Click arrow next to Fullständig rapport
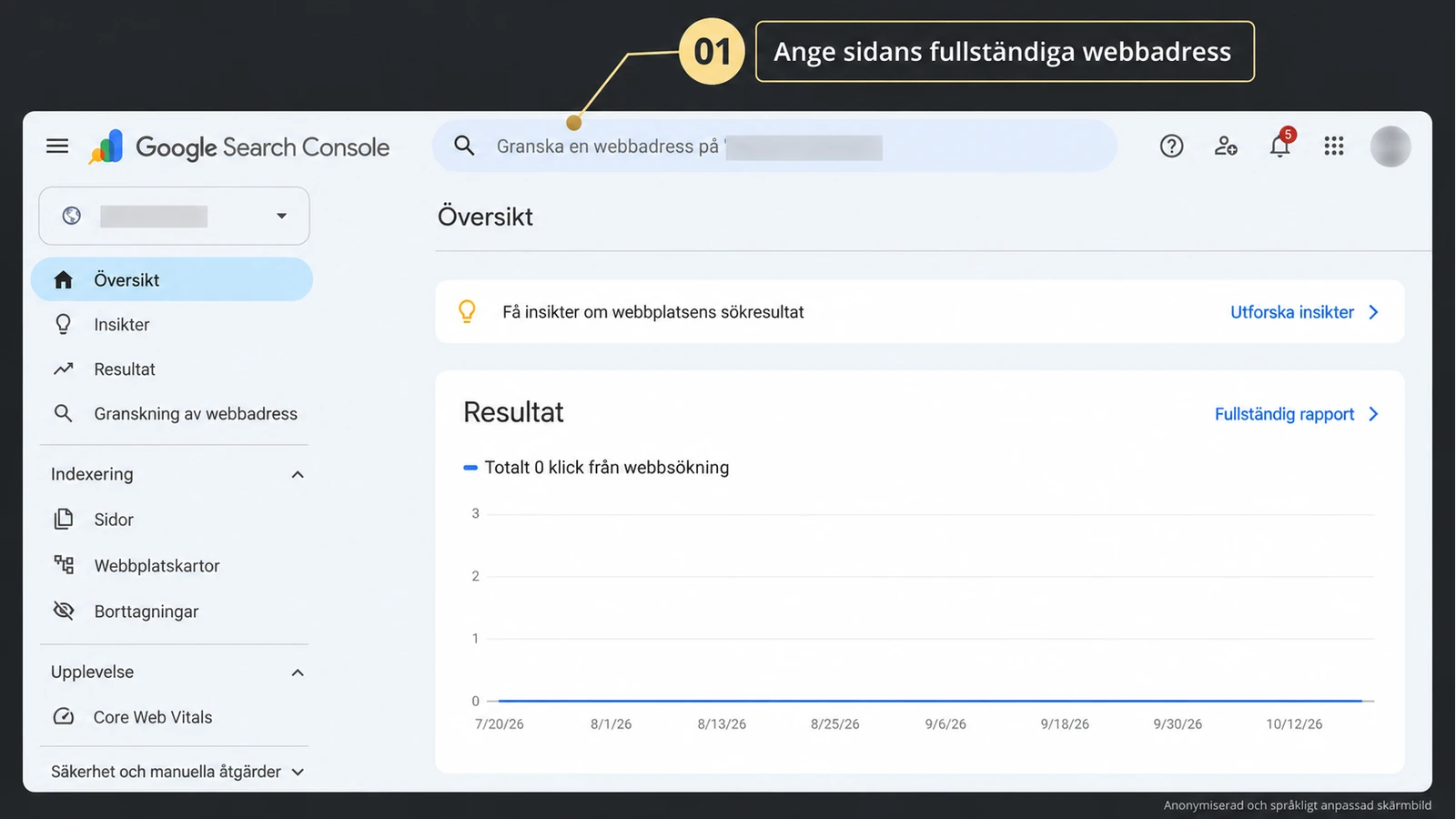1456x819 pixels. click(1373, 414)
